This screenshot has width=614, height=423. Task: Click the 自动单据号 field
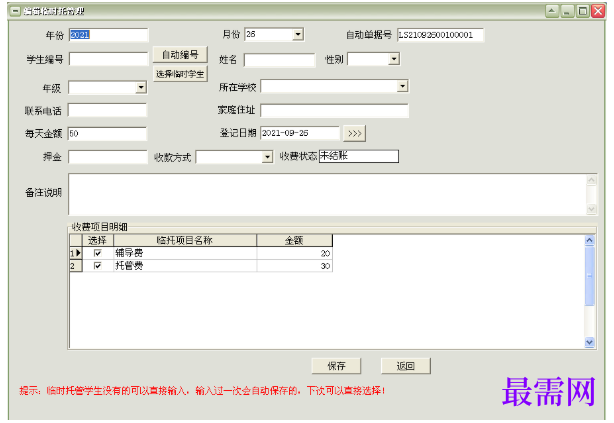pos(440,35)
